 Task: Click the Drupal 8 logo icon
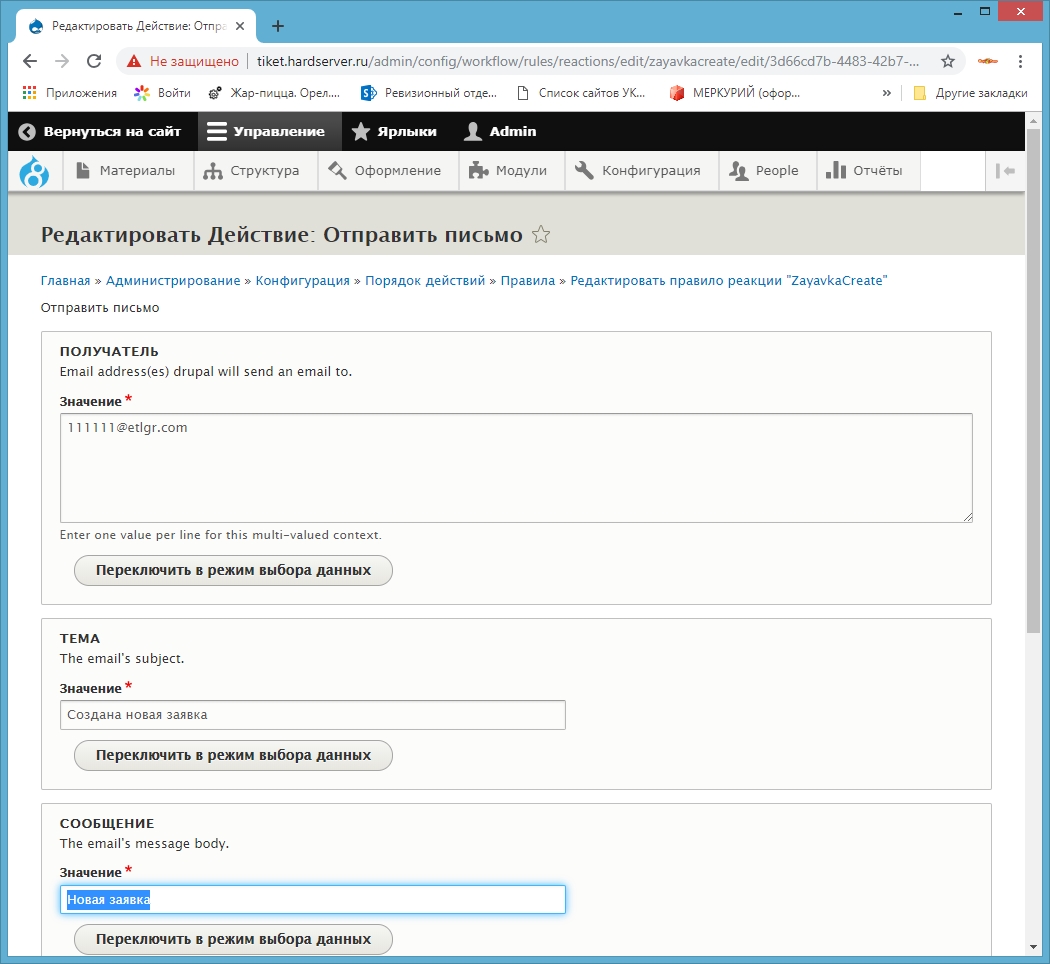35,171
